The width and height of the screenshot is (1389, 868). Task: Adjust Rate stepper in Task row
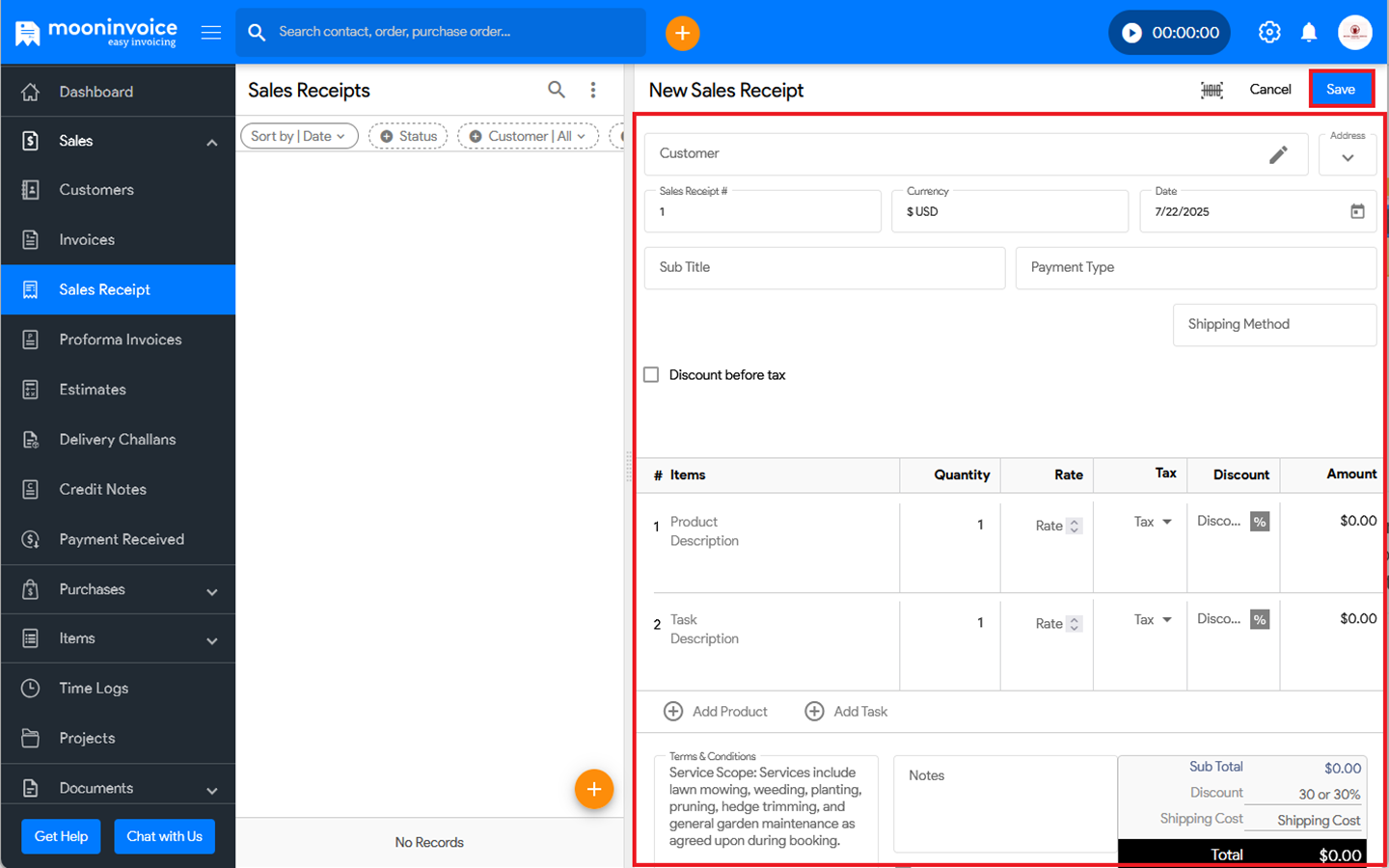pyautogui.click(x=1075, y=624)
